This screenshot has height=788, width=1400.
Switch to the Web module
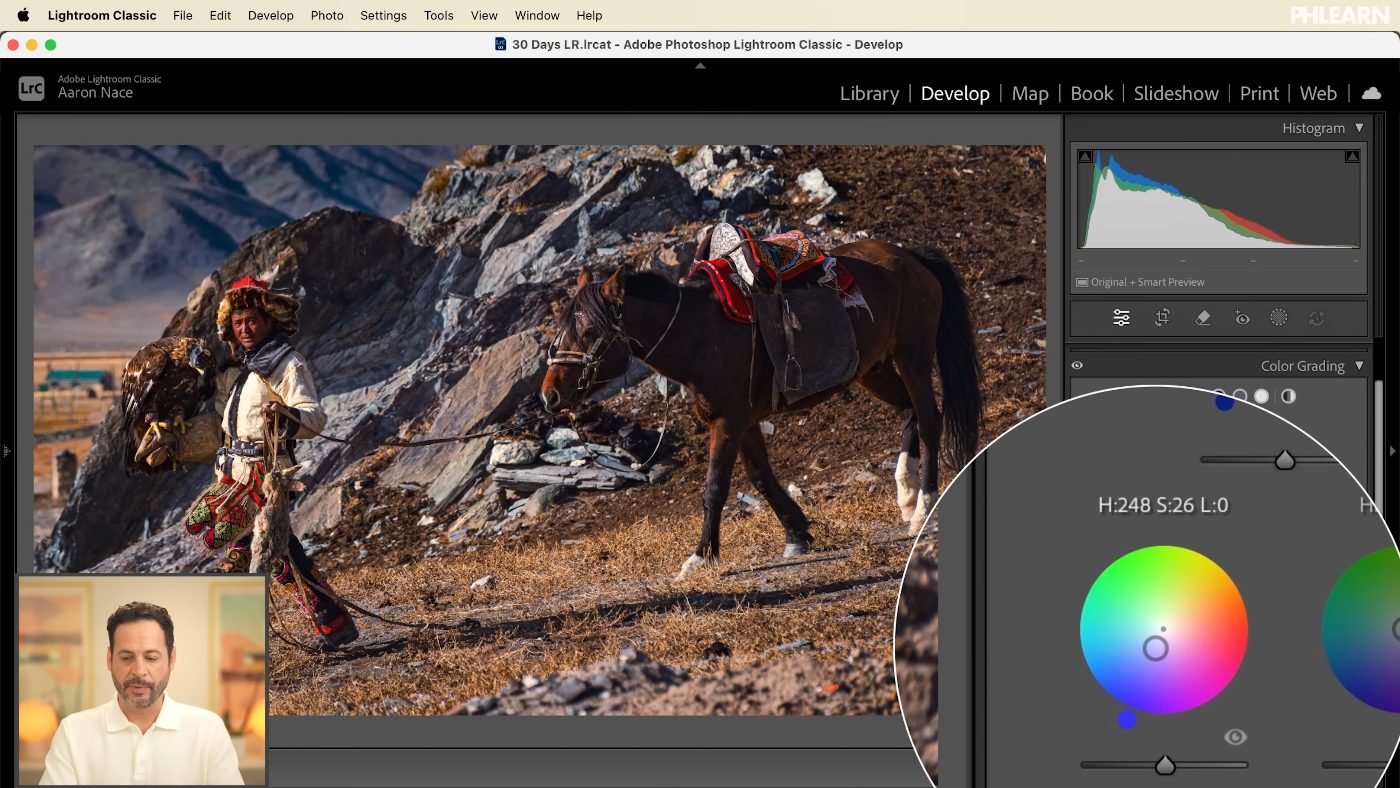coord(1318,93)
